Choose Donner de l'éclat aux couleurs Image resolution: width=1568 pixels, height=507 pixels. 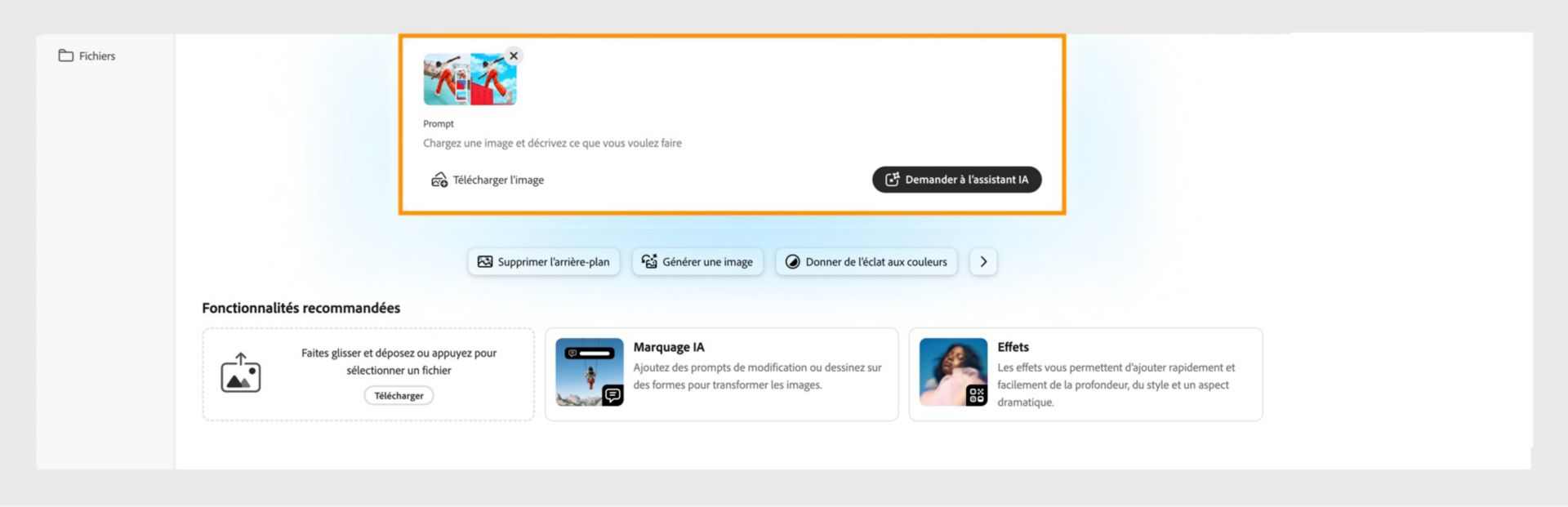click(866, 262)
